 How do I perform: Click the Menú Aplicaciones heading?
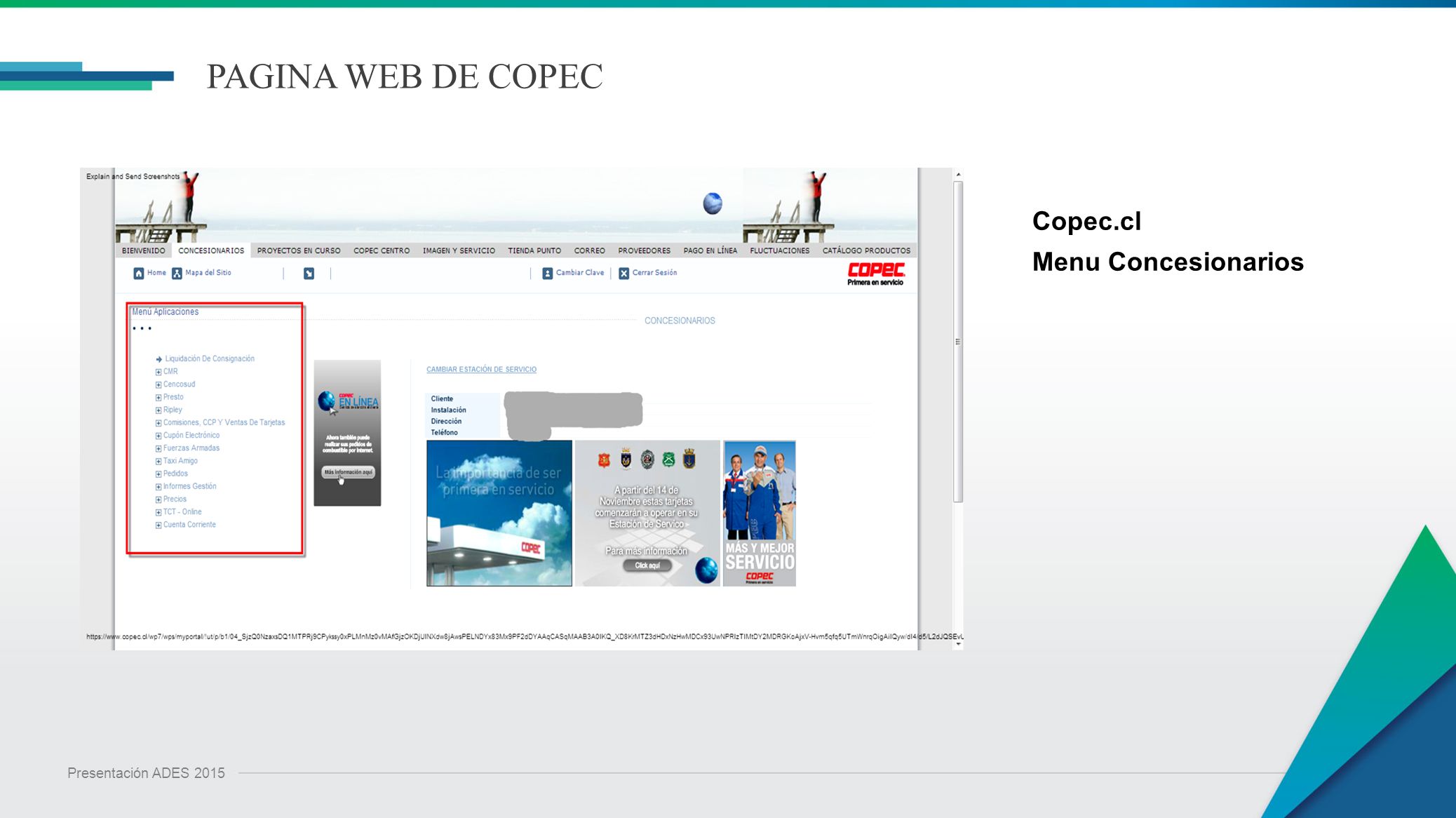pos(166,311)
